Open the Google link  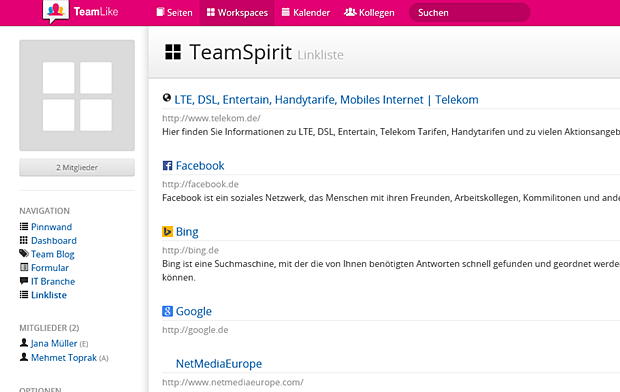(x=194, y=312)
